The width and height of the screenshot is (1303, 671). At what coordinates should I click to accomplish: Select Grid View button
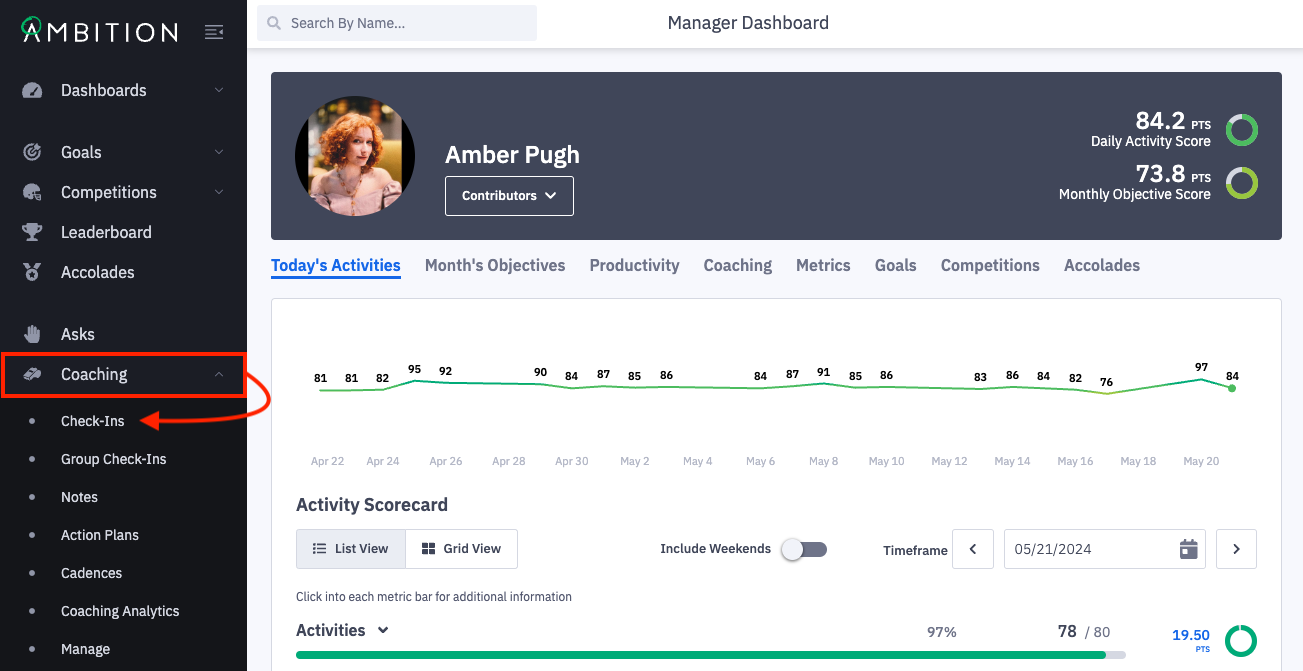[x=461, y=549]
